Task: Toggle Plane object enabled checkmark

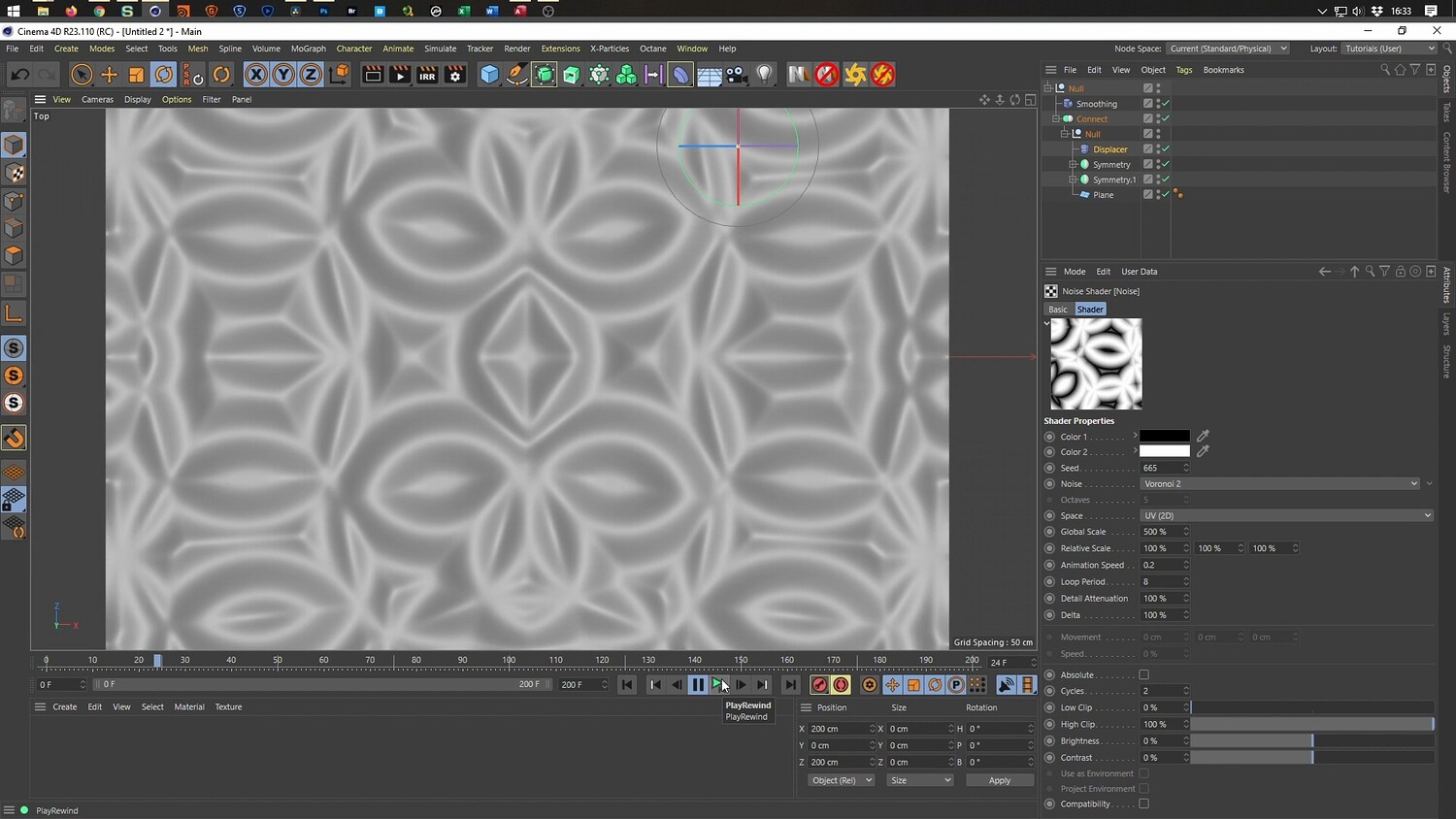Action: [1165, 195]
